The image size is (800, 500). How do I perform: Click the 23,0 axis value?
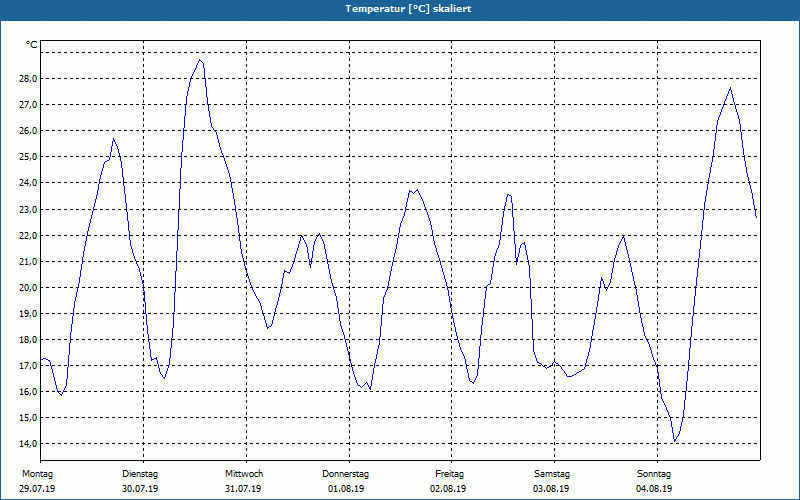(29, 209)
